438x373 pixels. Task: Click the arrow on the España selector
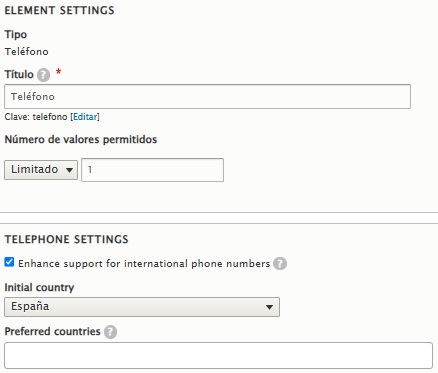point(269,307)
